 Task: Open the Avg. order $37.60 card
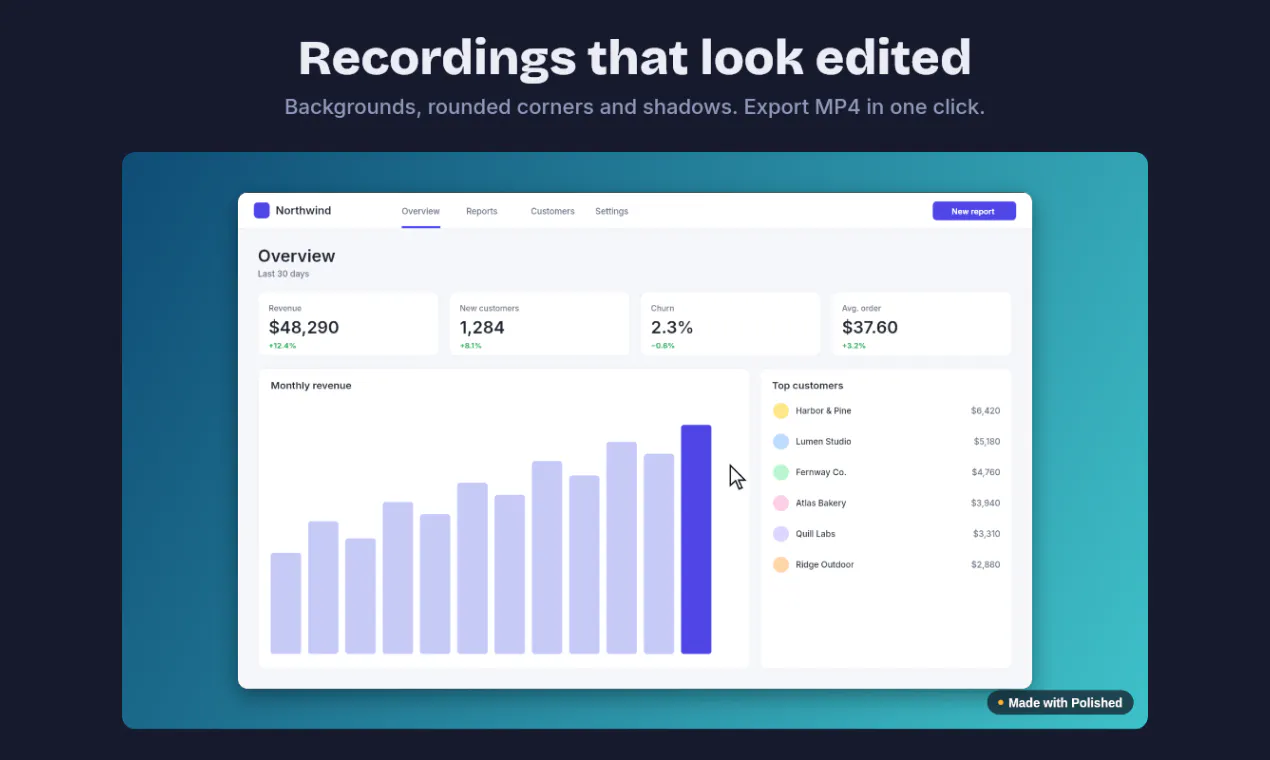(921, 324)
